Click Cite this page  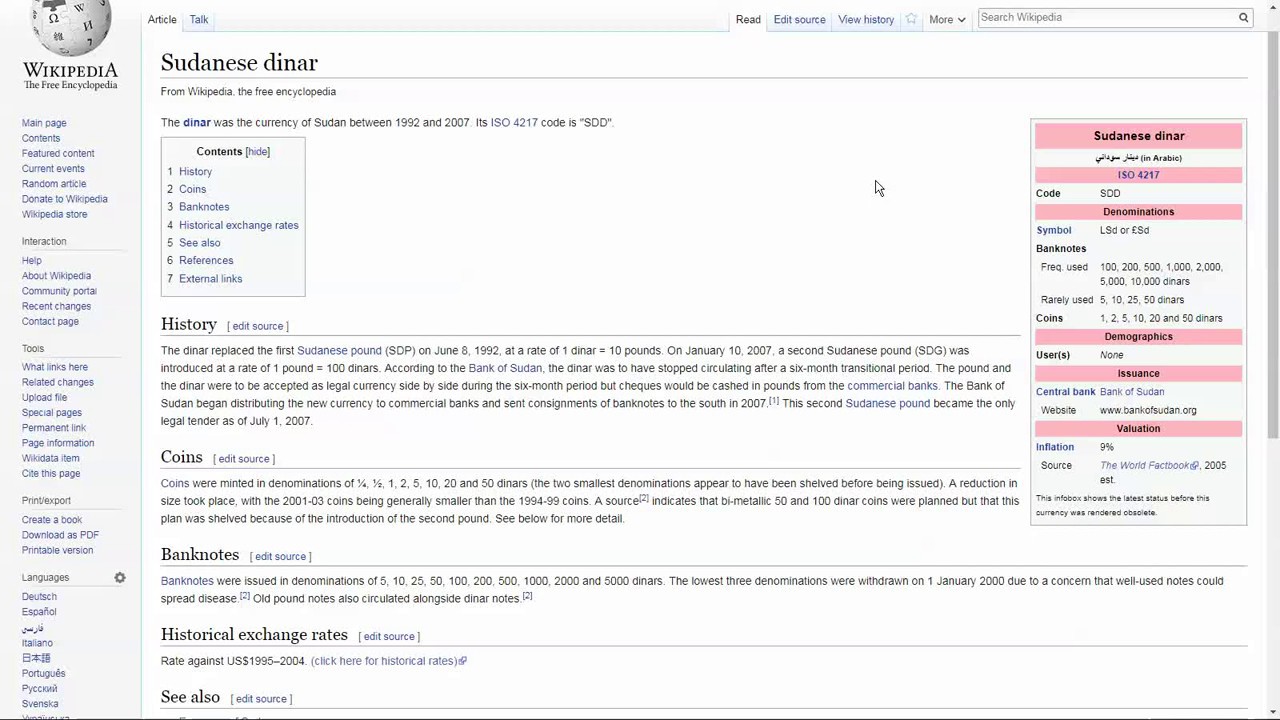(51, 473)
